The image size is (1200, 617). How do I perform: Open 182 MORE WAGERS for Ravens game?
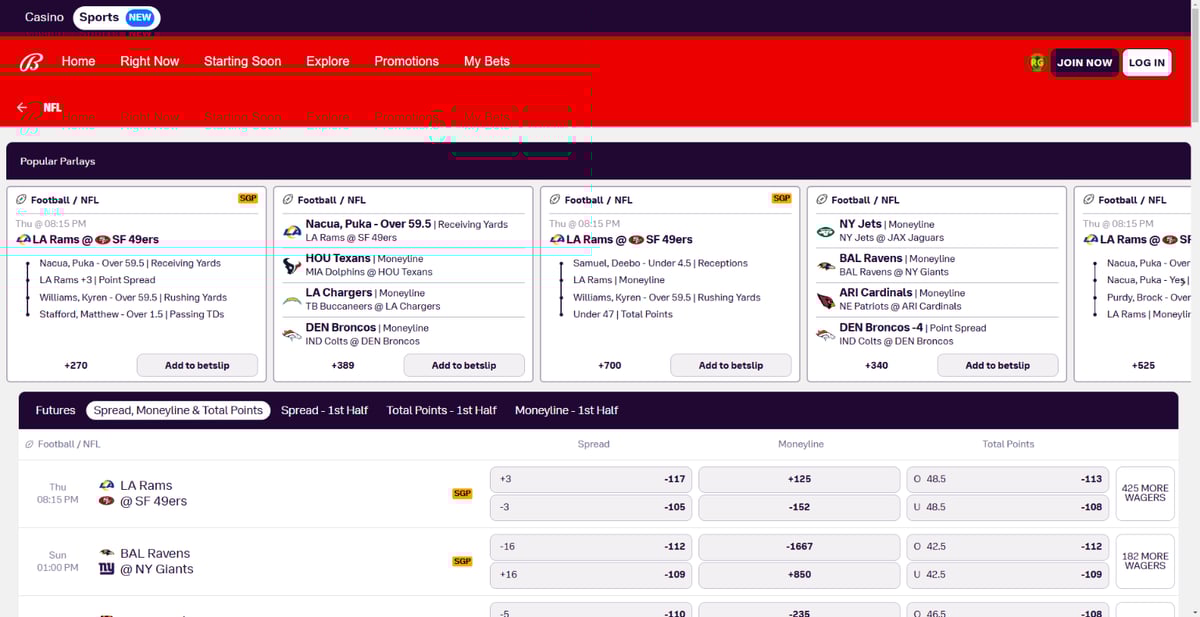(1145, 561)
